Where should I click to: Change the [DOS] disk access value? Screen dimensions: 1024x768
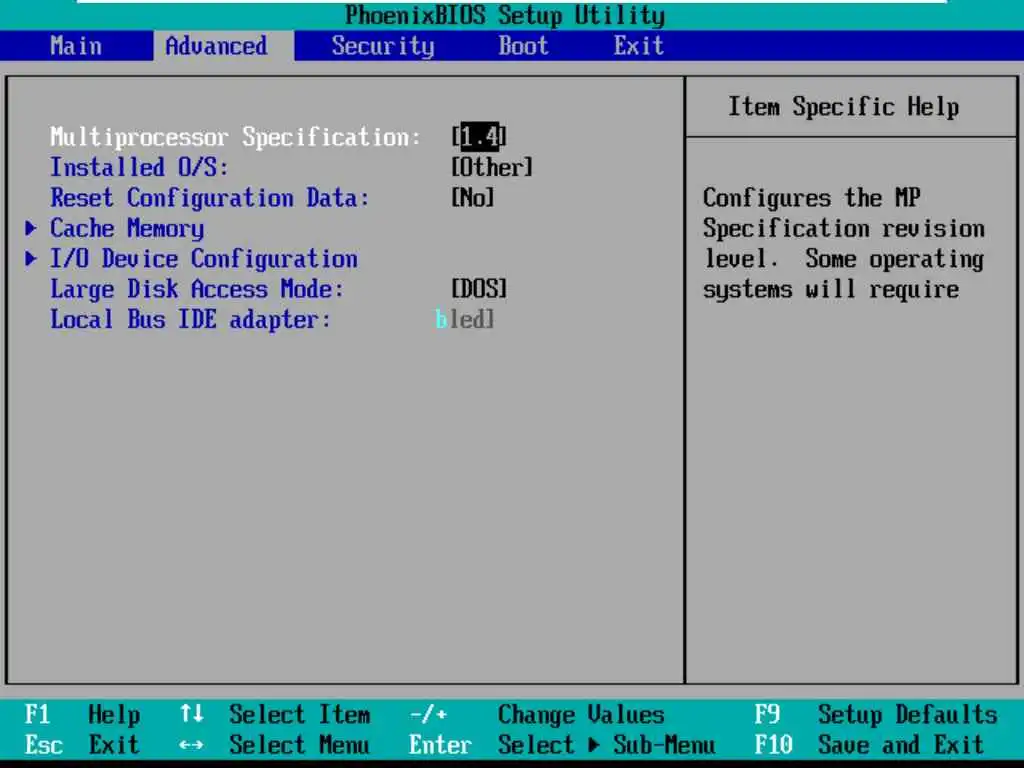479,289
